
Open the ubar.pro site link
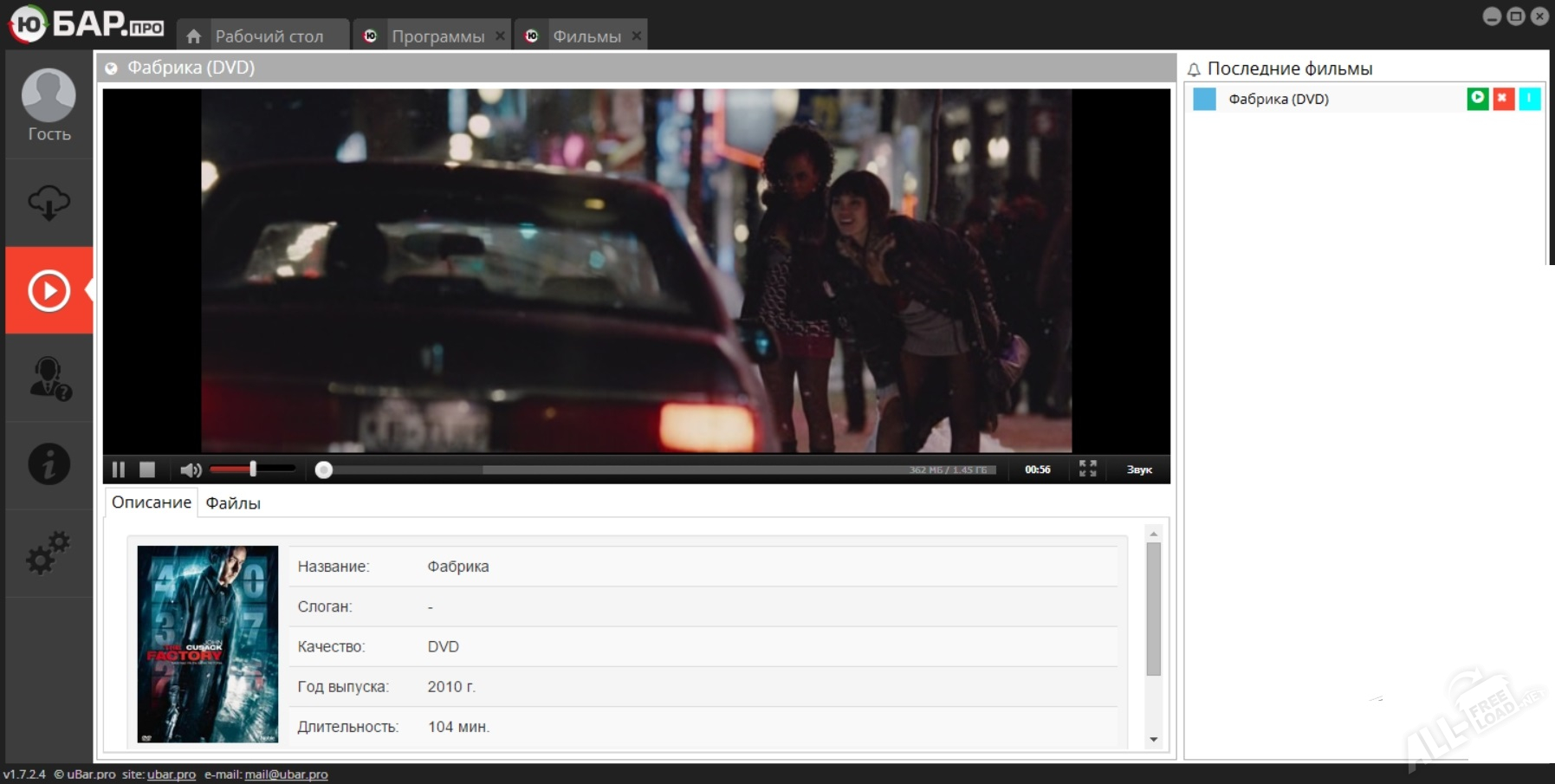[172, 774]
